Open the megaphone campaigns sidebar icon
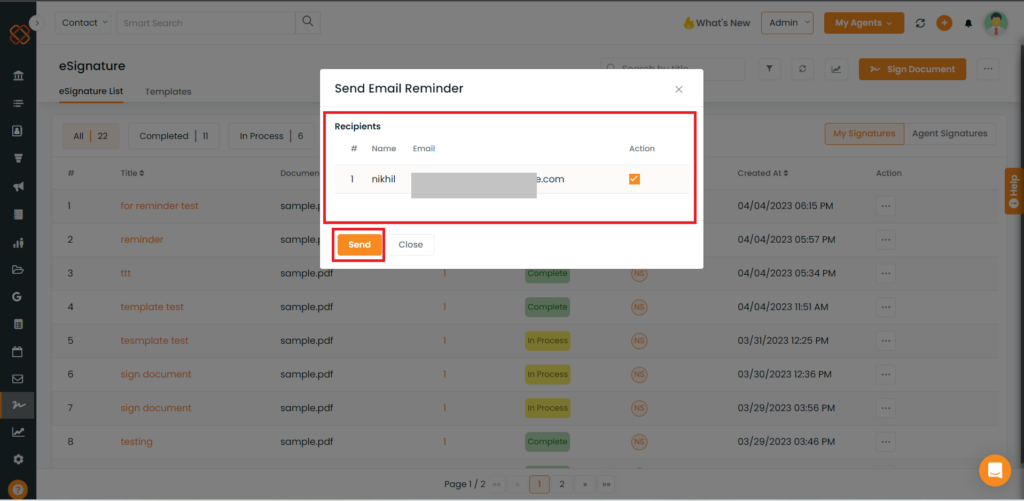Viewport: 1024px width, 501px height. coord(18,186)
